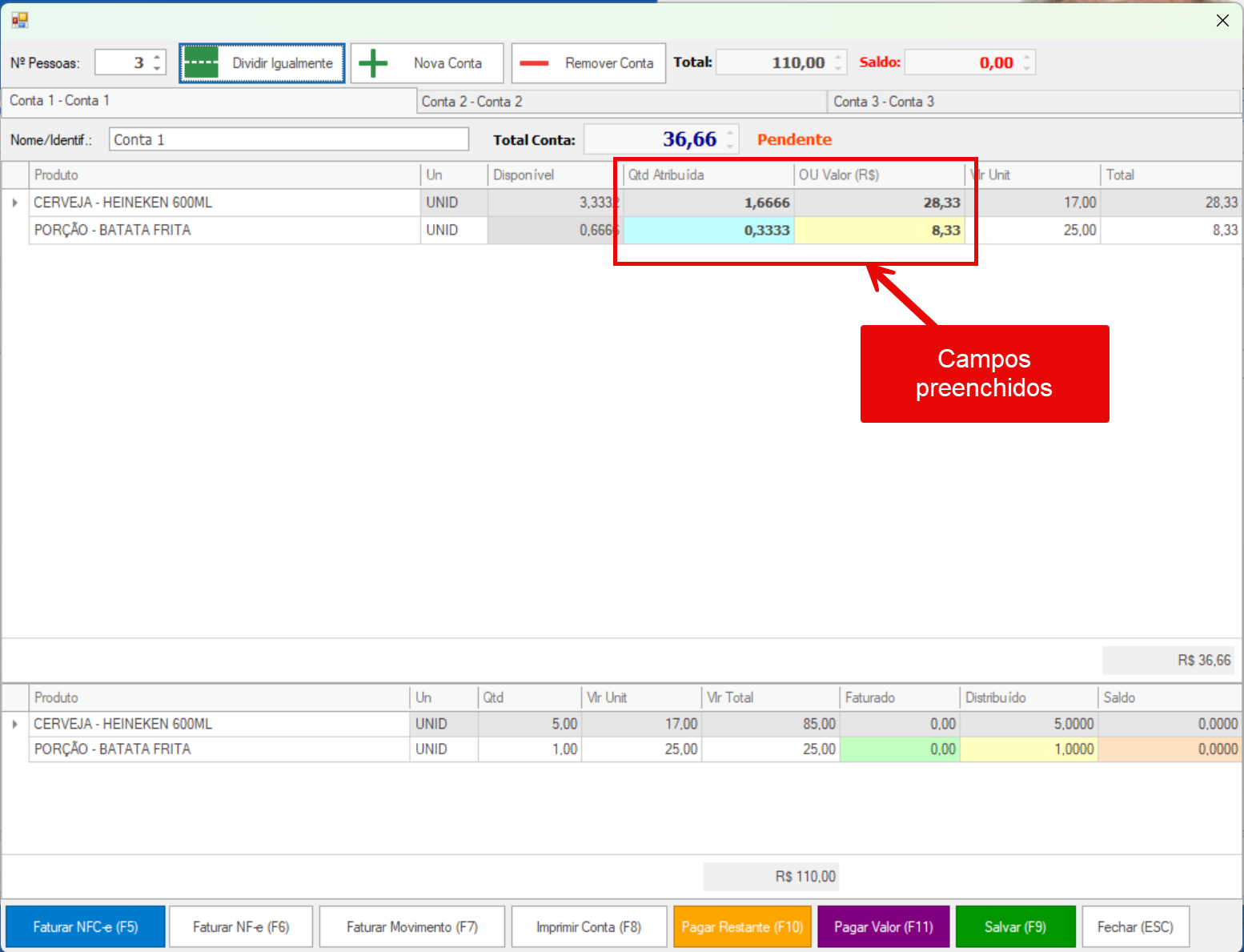Image resolution: width=1244 pixels, height=952 pixels.
Task: Click the Pagar Valor (F11) purple button
Action: pos(883,926)
